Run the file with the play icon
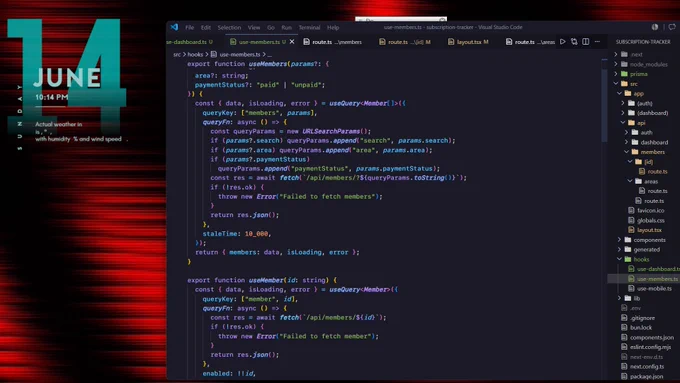Image resolution: width=680 pixels, height=383 pixels. coord(562,42)
